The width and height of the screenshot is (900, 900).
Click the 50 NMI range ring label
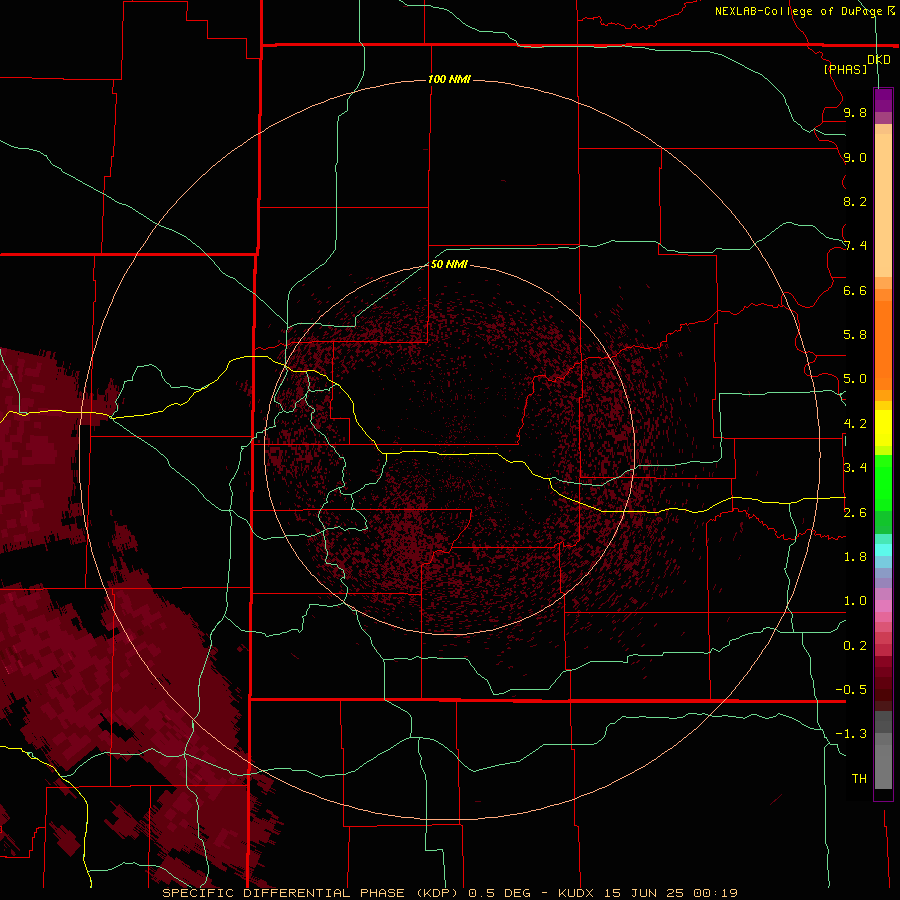[x=449, y=264]
